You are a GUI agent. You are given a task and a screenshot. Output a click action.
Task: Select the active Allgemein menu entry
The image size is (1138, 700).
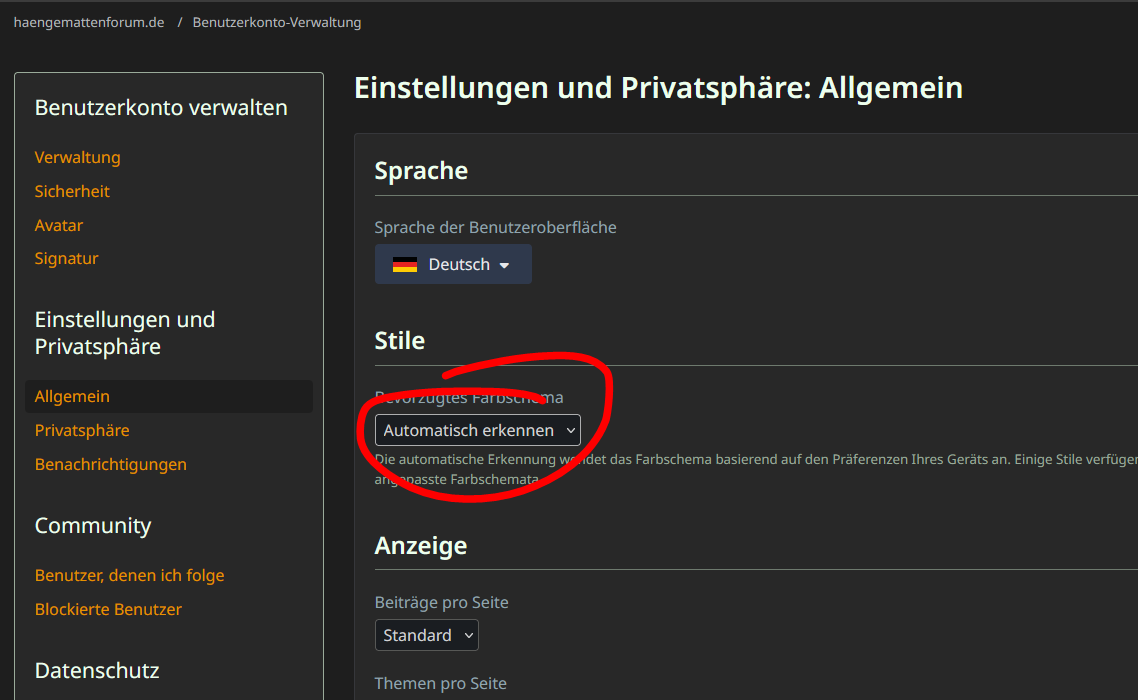click(72, 396)
